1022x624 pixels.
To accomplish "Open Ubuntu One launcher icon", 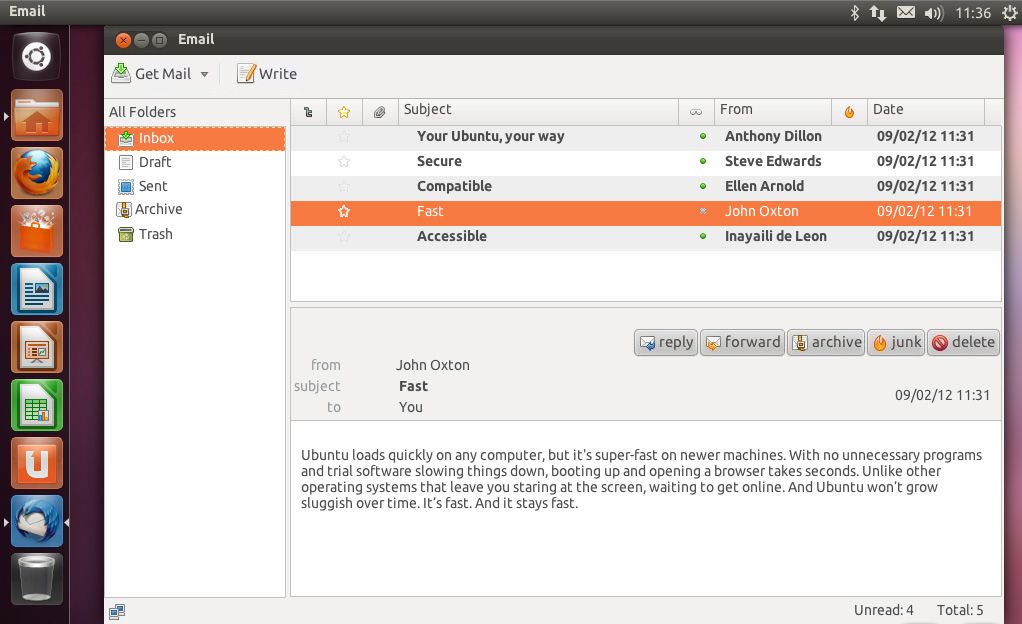I will (36, 463).
